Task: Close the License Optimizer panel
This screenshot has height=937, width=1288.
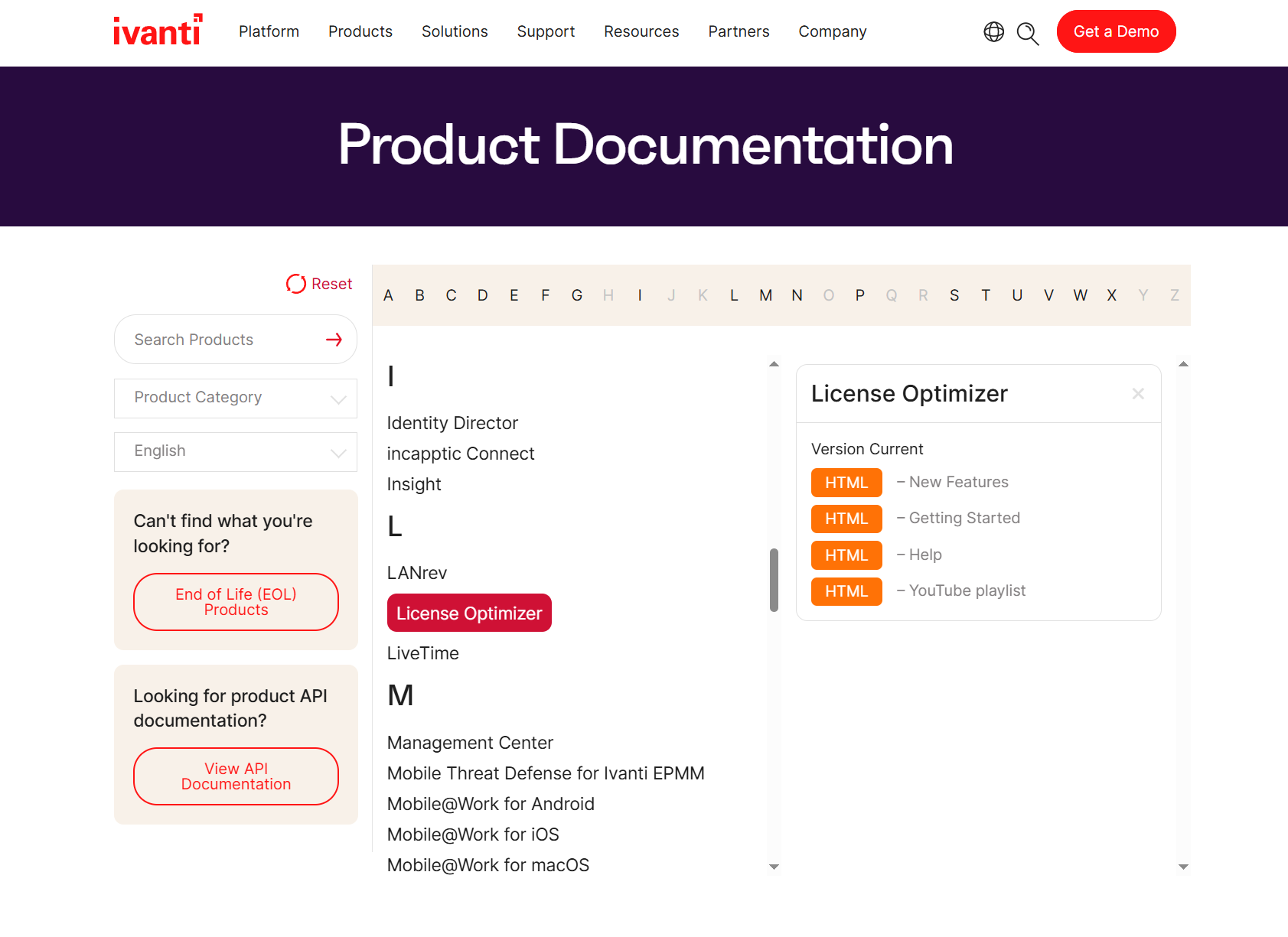Action: pos(1138,393)
